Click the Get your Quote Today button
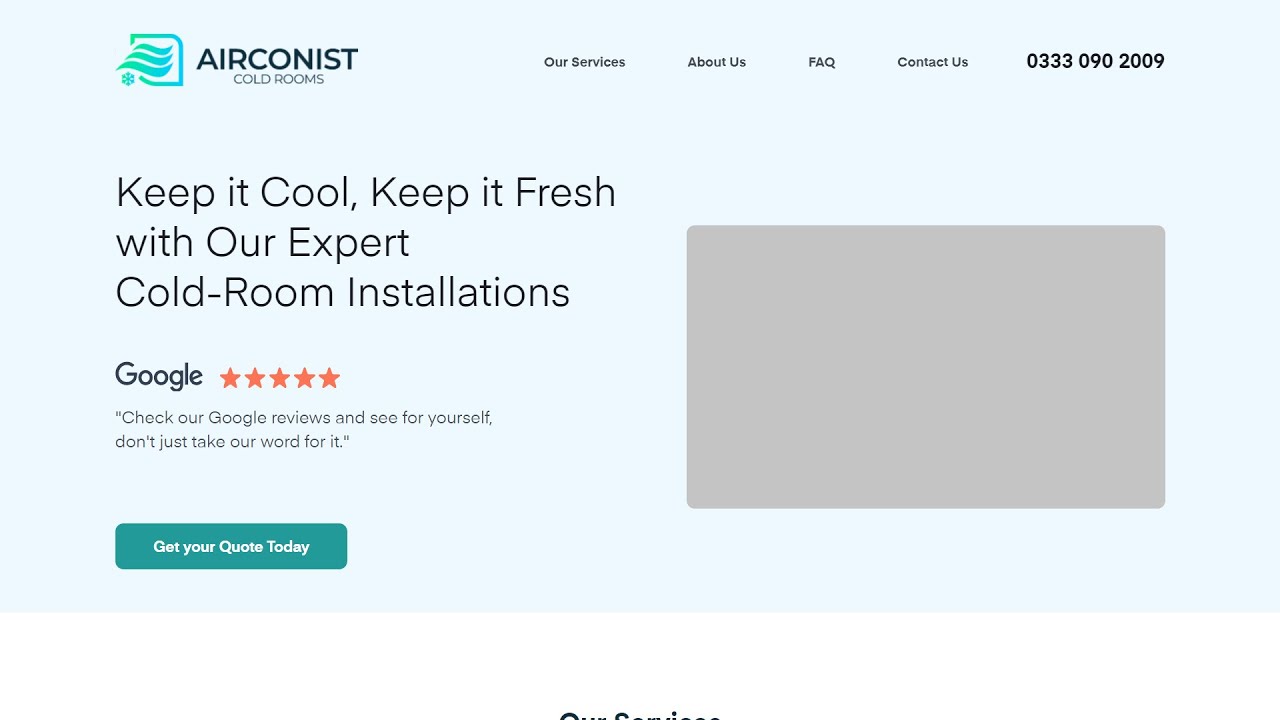The image size is (1280, 720). tap(231, 546)
